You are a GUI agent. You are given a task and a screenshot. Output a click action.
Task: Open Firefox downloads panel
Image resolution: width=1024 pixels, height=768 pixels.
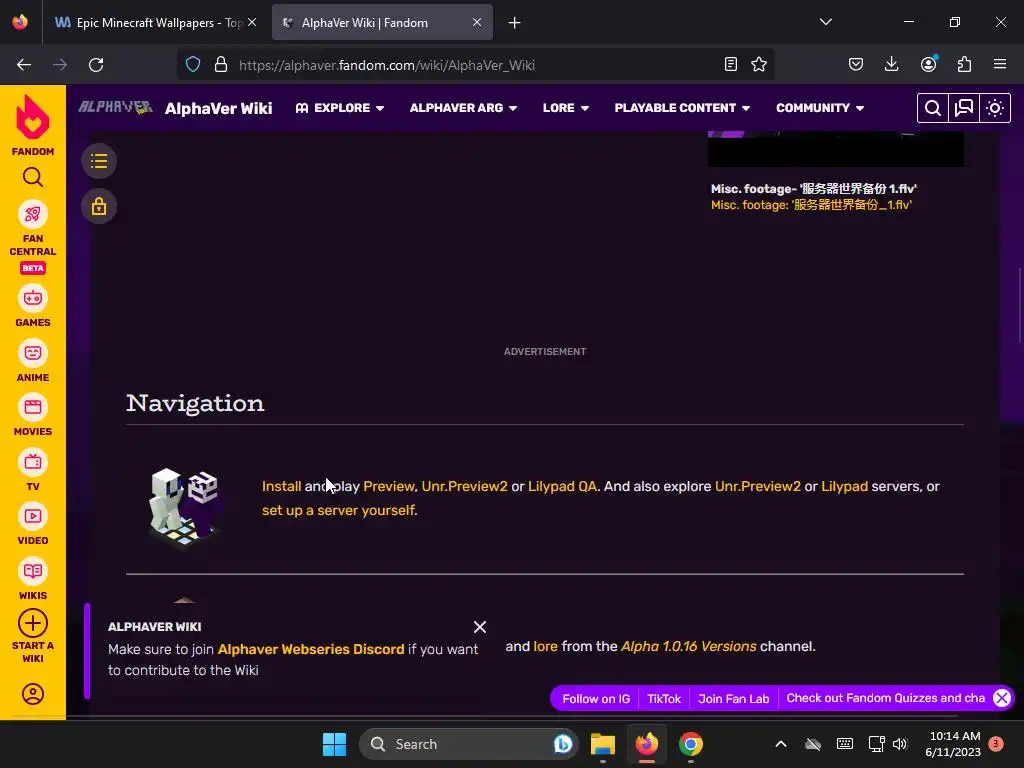891,64
